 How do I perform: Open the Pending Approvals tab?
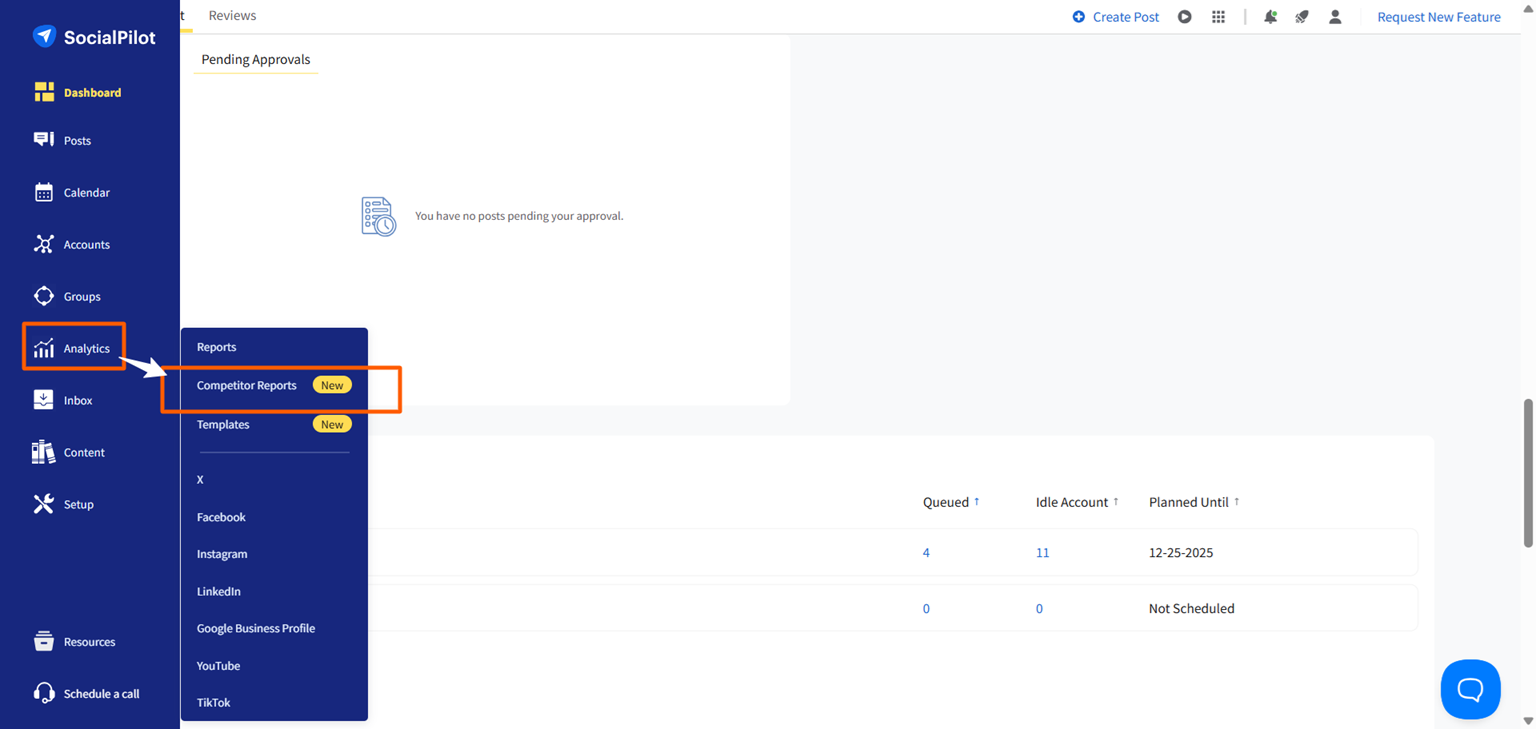(256, 59)
